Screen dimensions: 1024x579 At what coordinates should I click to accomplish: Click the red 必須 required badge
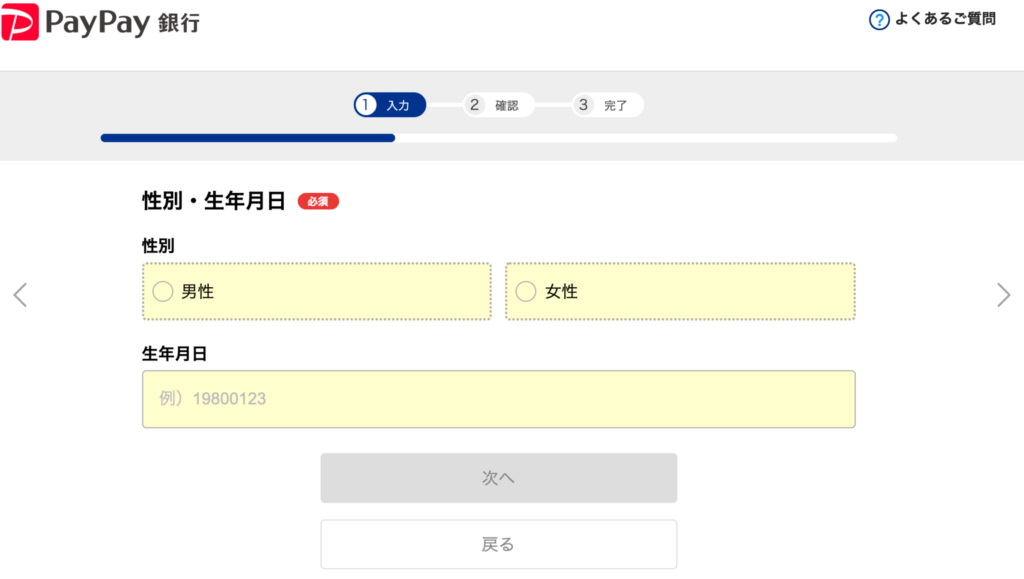318,202
